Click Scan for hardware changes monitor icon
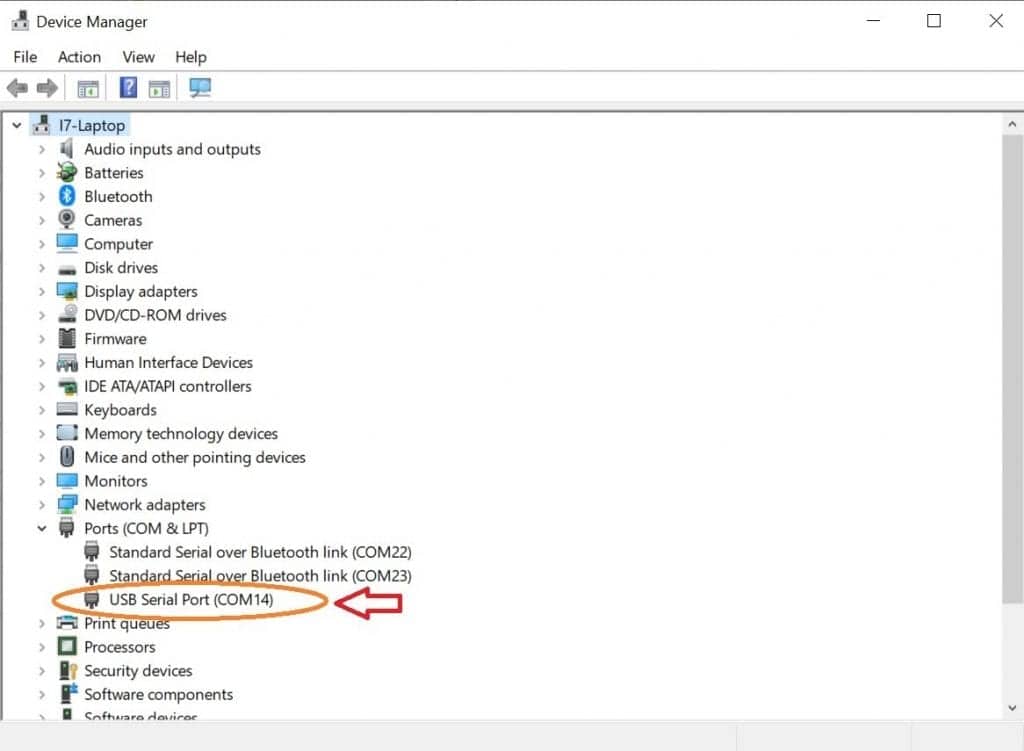Screen dimensions: 1024x751 [200, 88]
